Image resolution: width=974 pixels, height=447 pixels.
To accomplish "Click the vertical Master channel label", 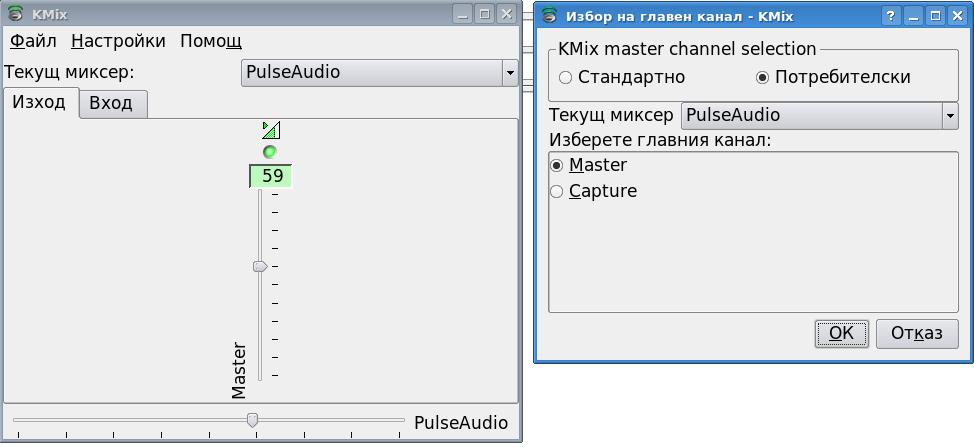I will [x=239, y=370].
